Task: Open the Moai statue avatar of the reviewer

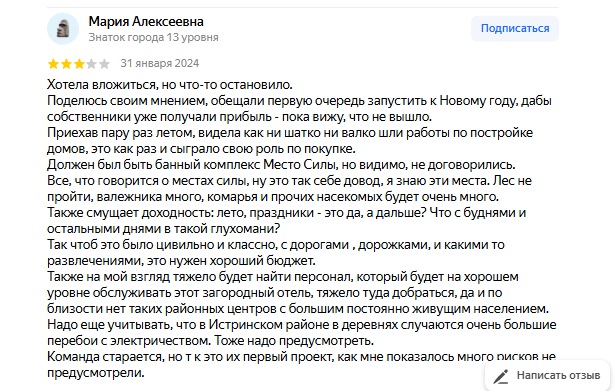Action: (x=63, y=29)
